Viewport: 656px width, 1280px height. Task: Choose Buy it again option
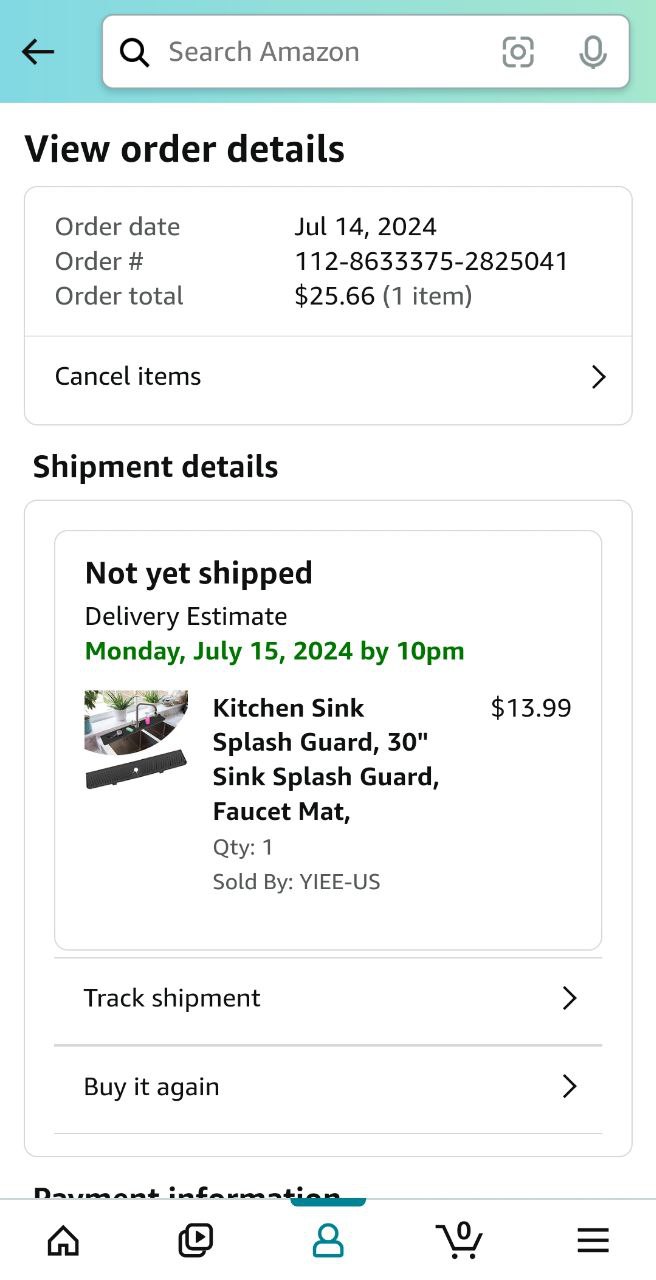[151, 1087]
